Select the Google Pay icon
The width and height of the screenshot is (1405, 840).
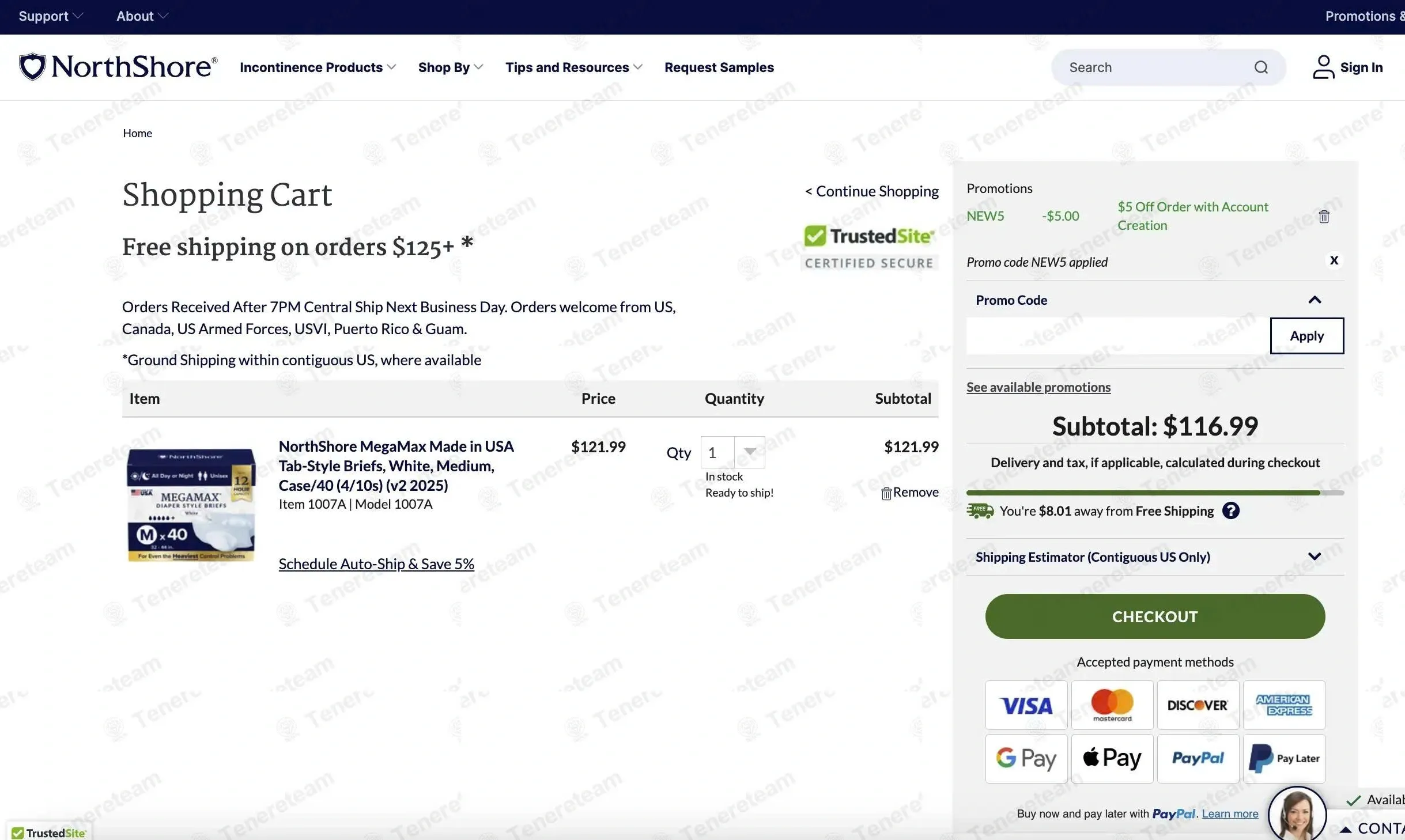coord(1026,758)
